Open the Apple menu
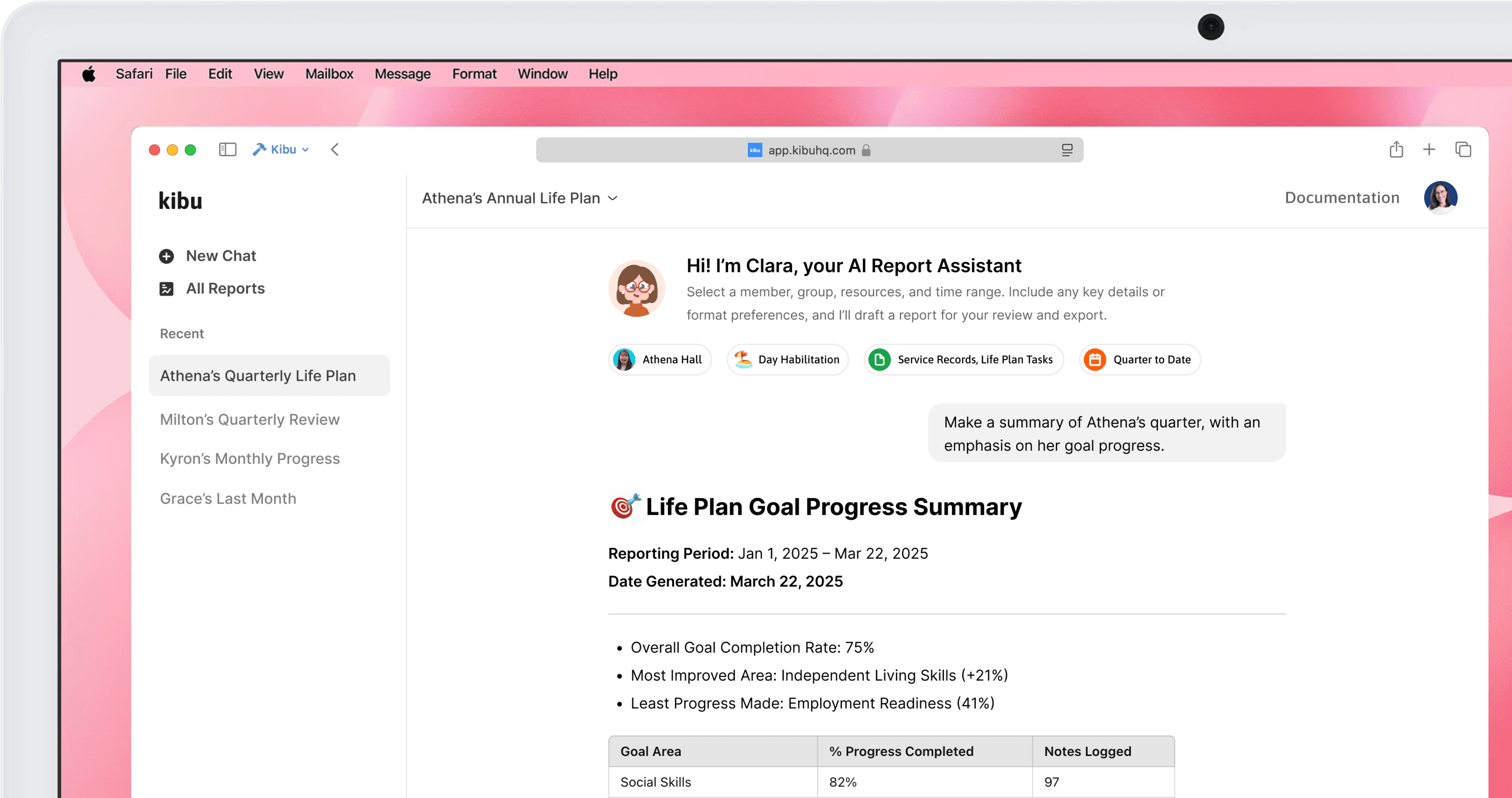This screenshot has width=1512, height=798. [89, 74]
